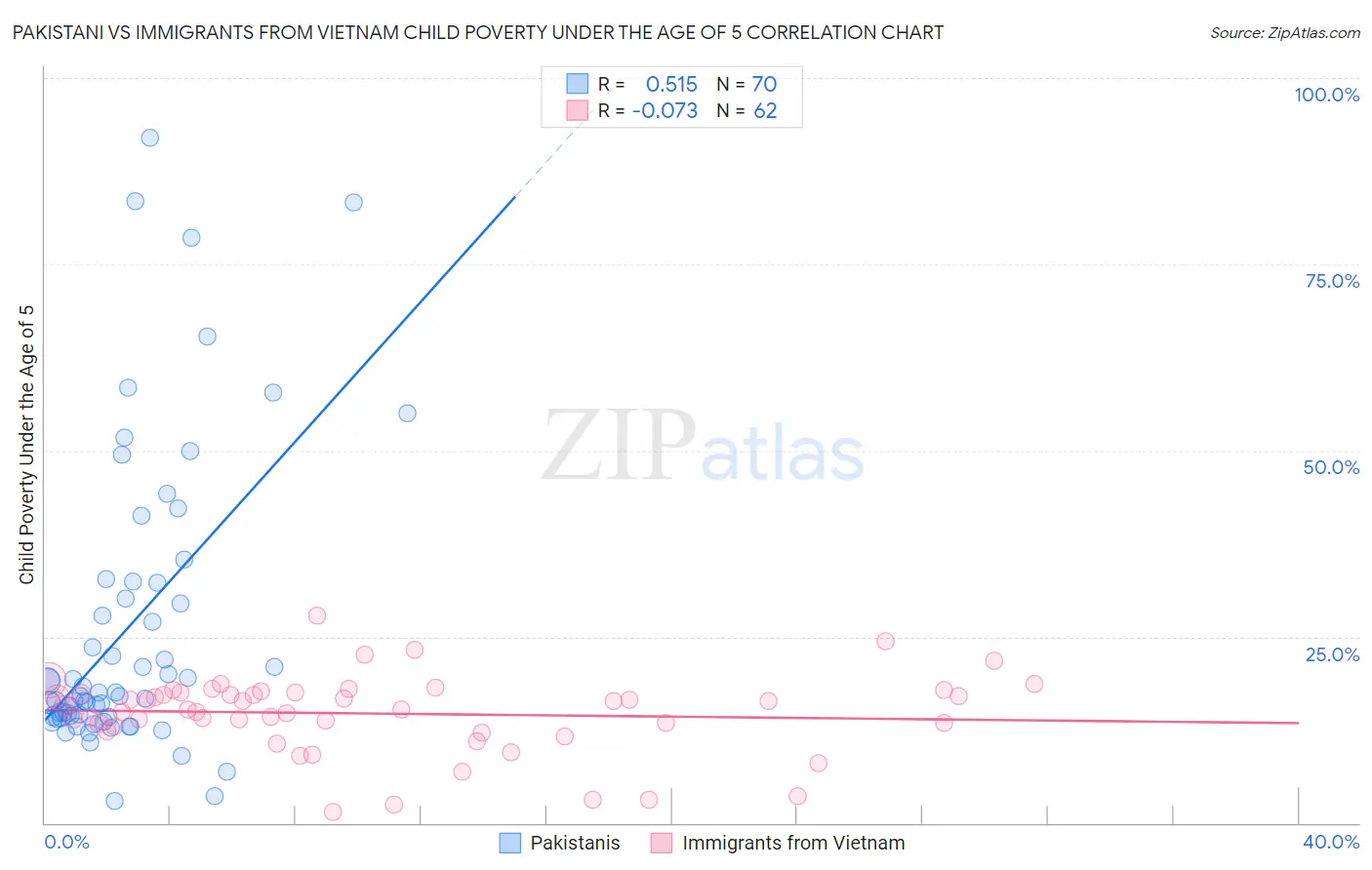This screenshot has height=870, width=1372.
Task: Click the 0.0% x-axis label
Action: [66, 842]
